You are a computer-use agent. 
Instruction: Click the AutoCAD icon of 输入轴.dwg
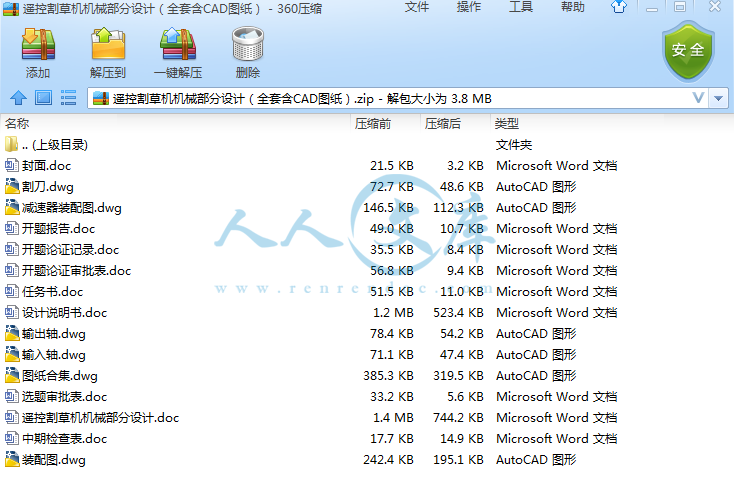[12, 354]
